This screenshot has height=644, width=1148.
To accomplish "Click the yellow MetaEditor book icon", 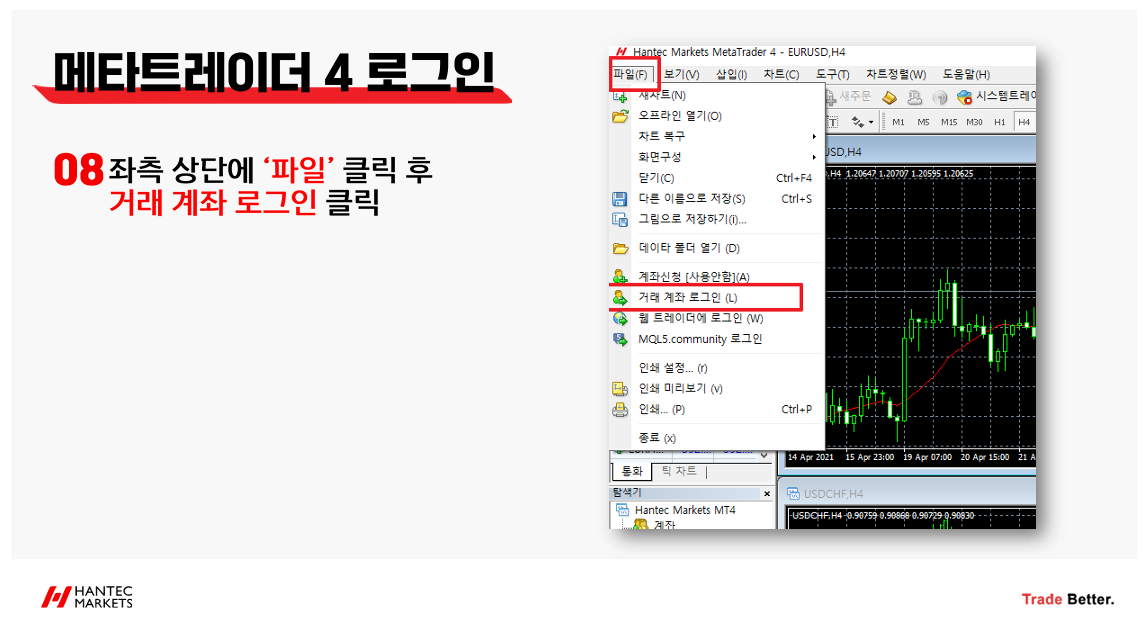I will click(x=889, y=97).
